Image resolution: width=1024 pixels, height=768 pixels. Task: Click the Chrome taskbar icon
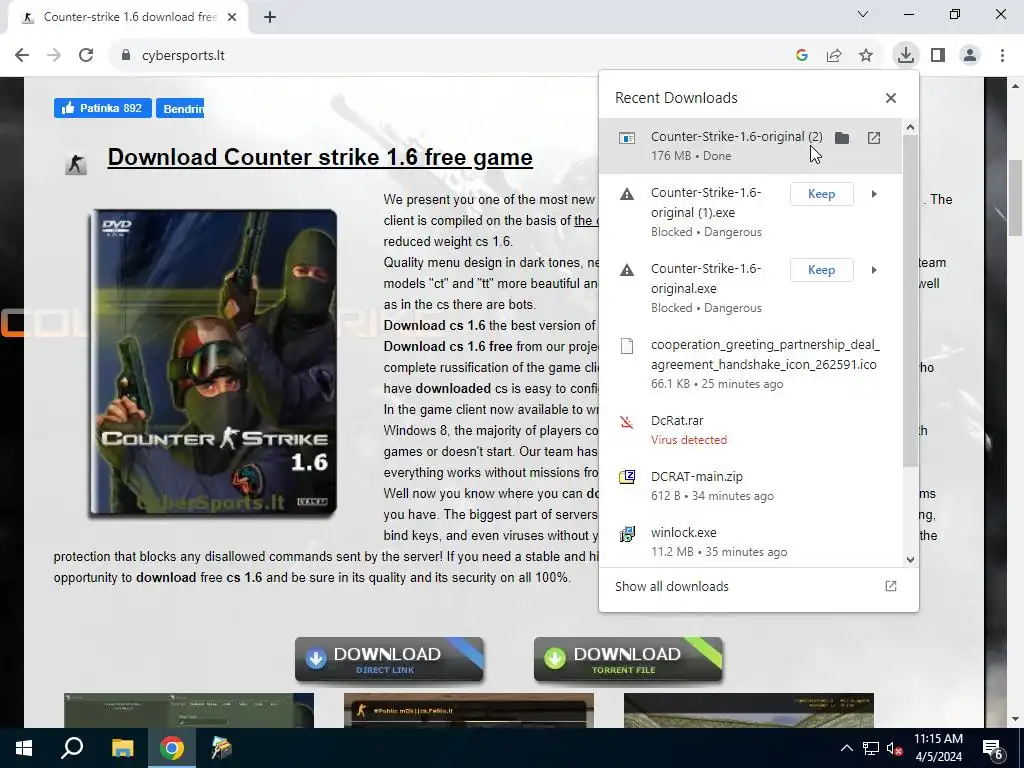coord(172,748)
